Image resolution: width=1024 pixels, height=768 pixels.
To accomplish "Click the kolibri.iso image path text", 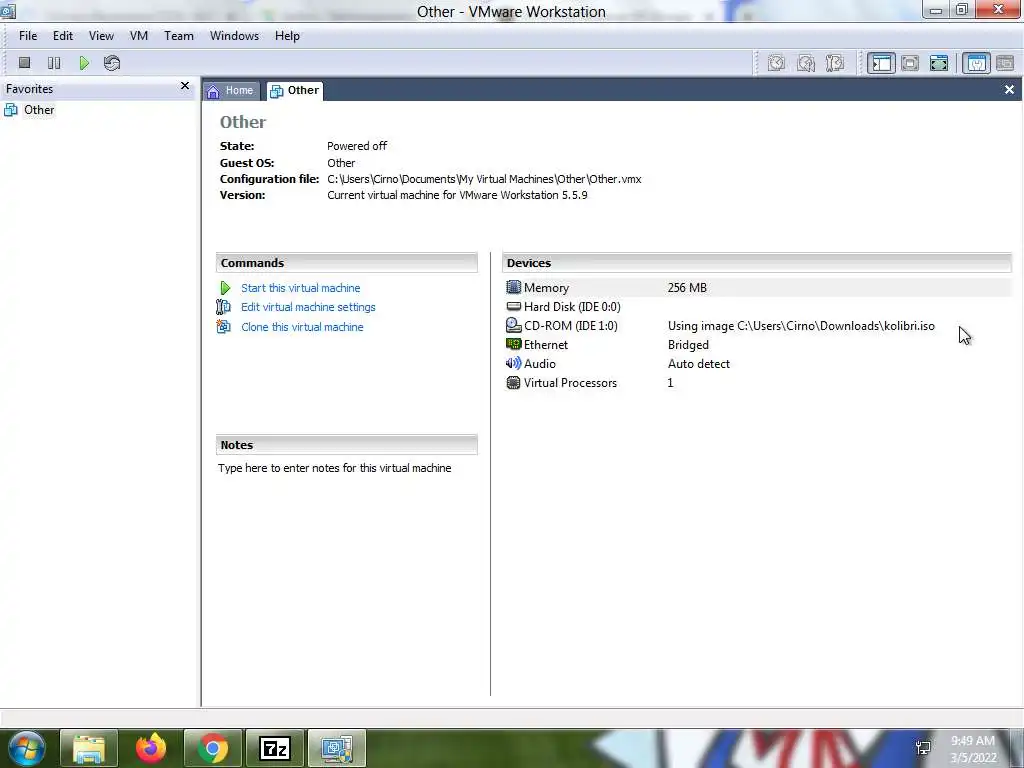I will pos(801,326).
